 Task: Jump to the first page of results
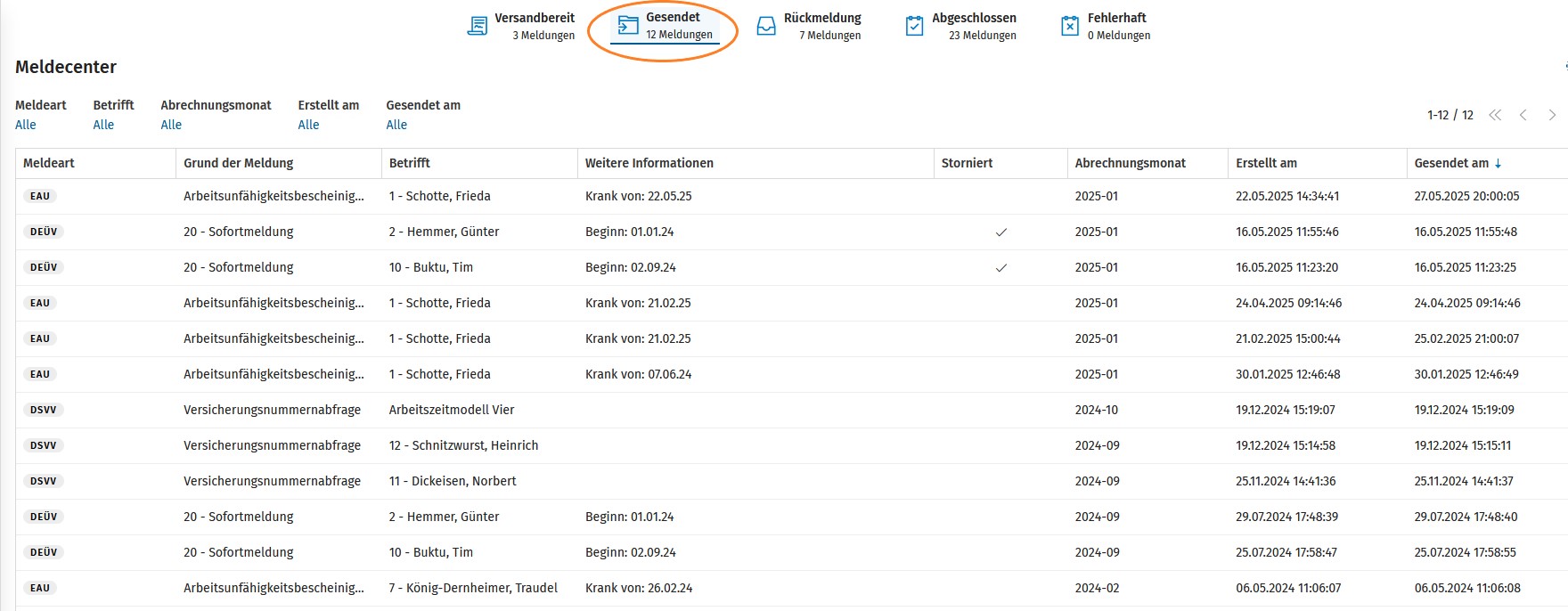pyautogui.click(x=1495, y=115)
